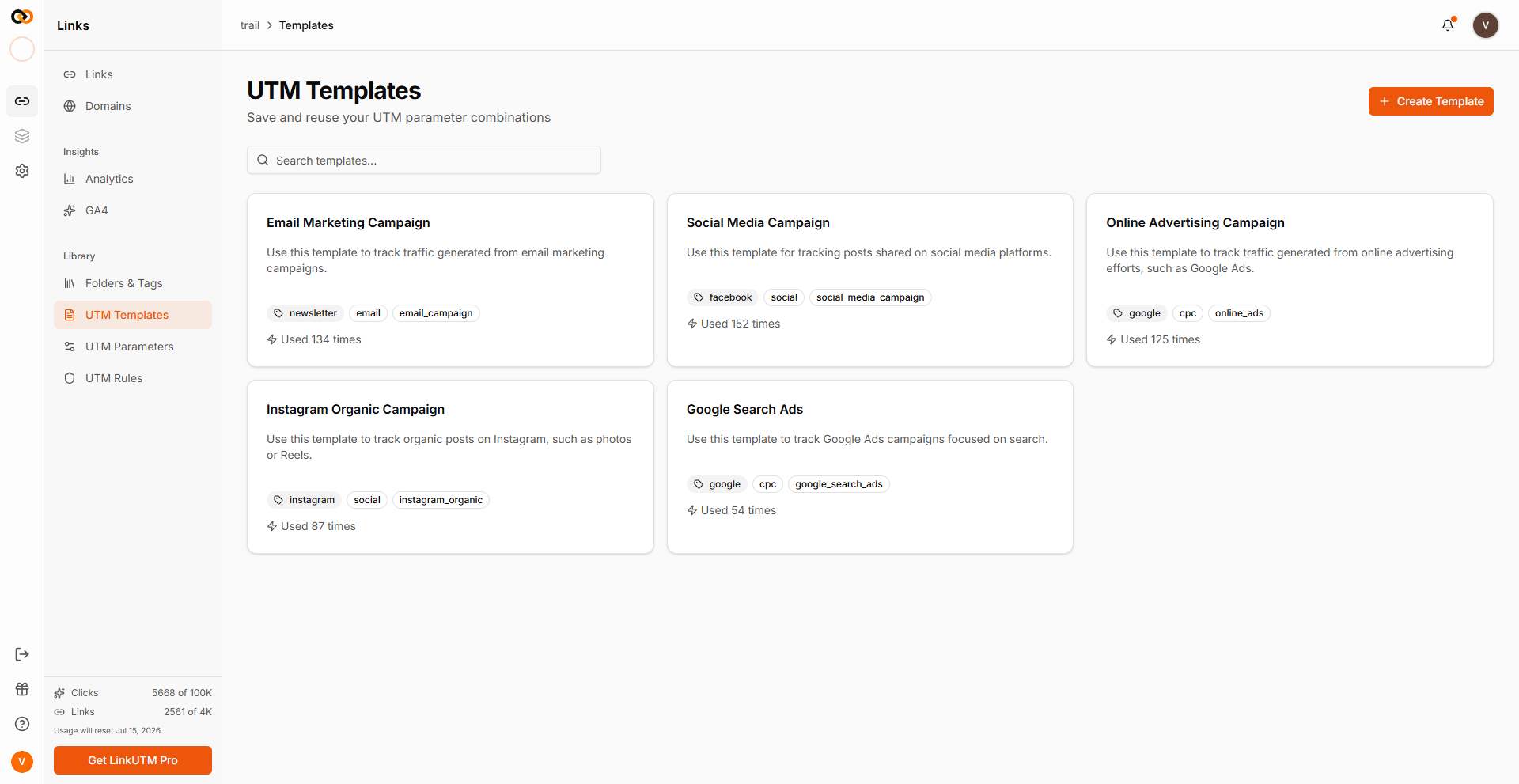Open the gift rewards icon
This screenshot has width=1519, height=784.
coord(22,689)
